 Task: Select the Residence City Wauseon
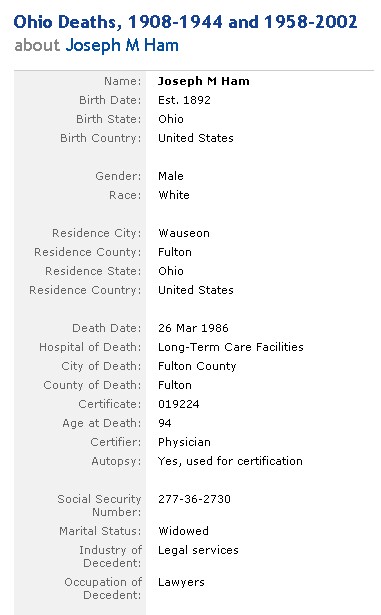[184, 233]
